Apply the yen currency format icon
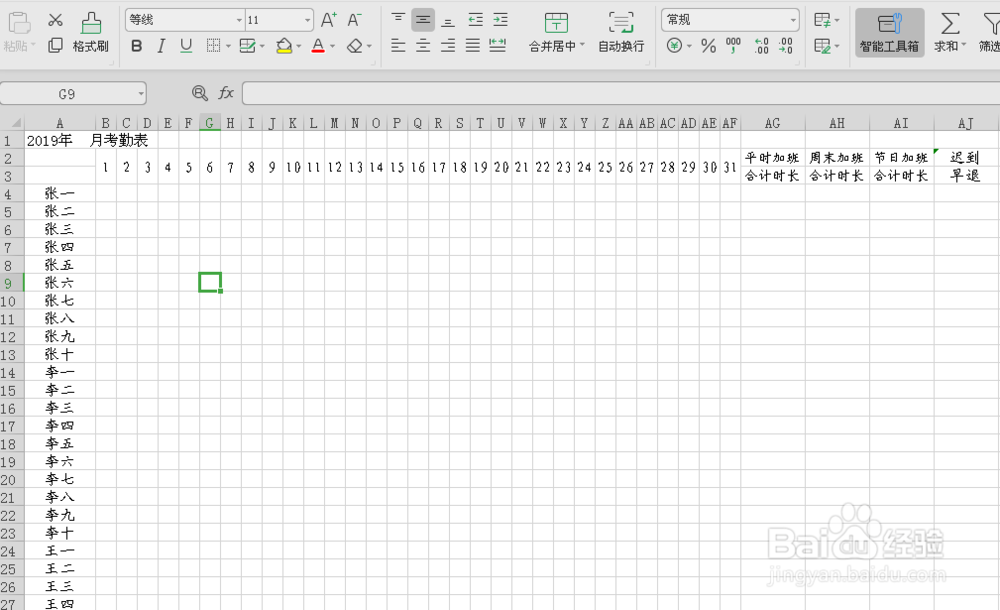1000x610 pixels. (x=674, y=45)
